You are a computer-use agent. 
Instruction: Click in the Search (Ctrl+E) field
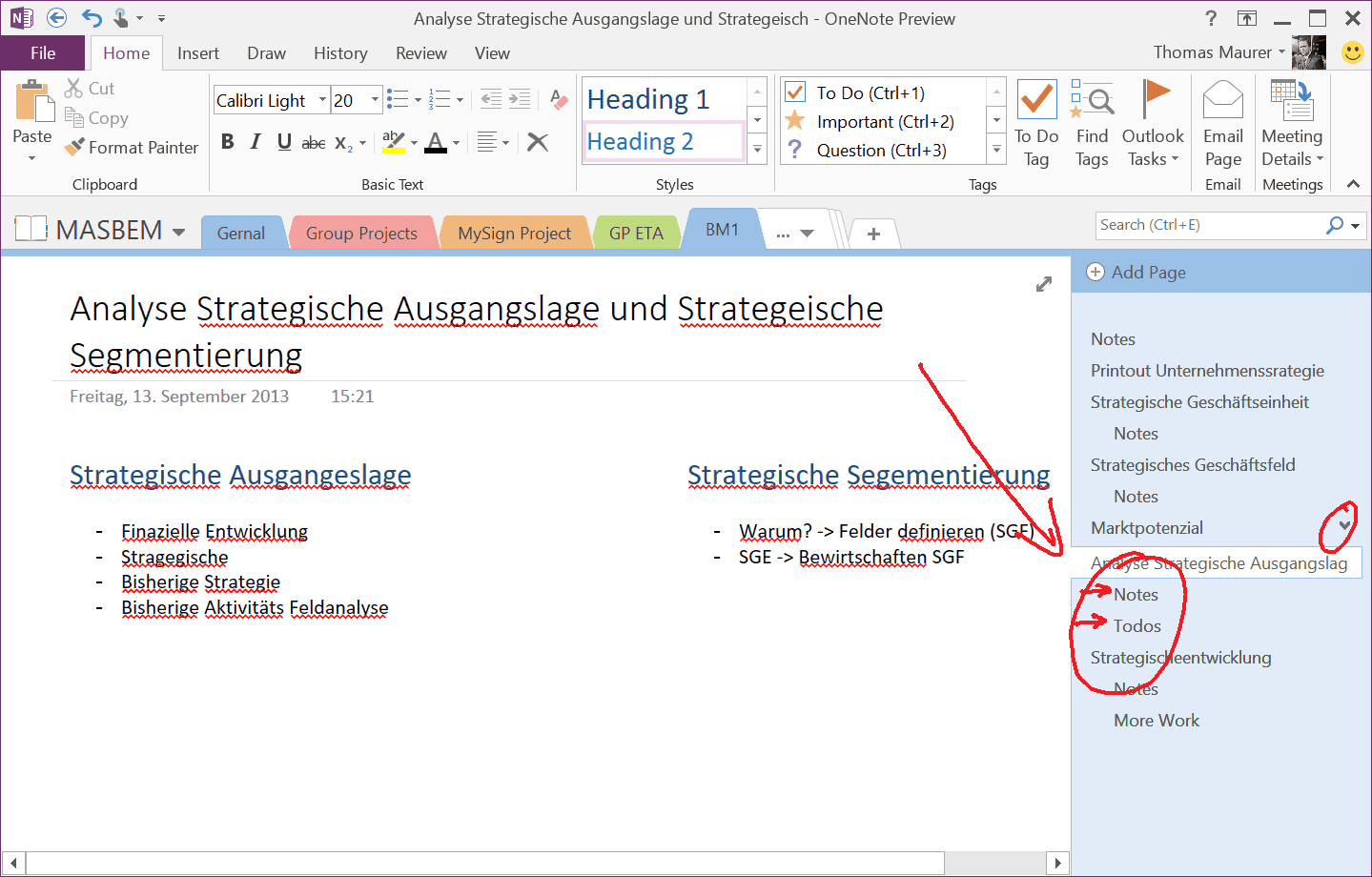[1208, 225]
